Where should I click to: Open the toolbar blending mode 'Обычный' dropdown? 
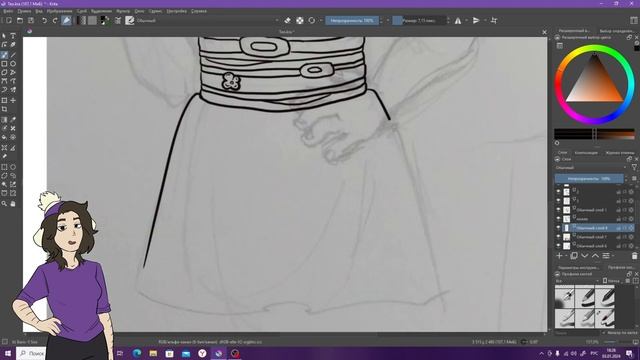tap(208, 20)
